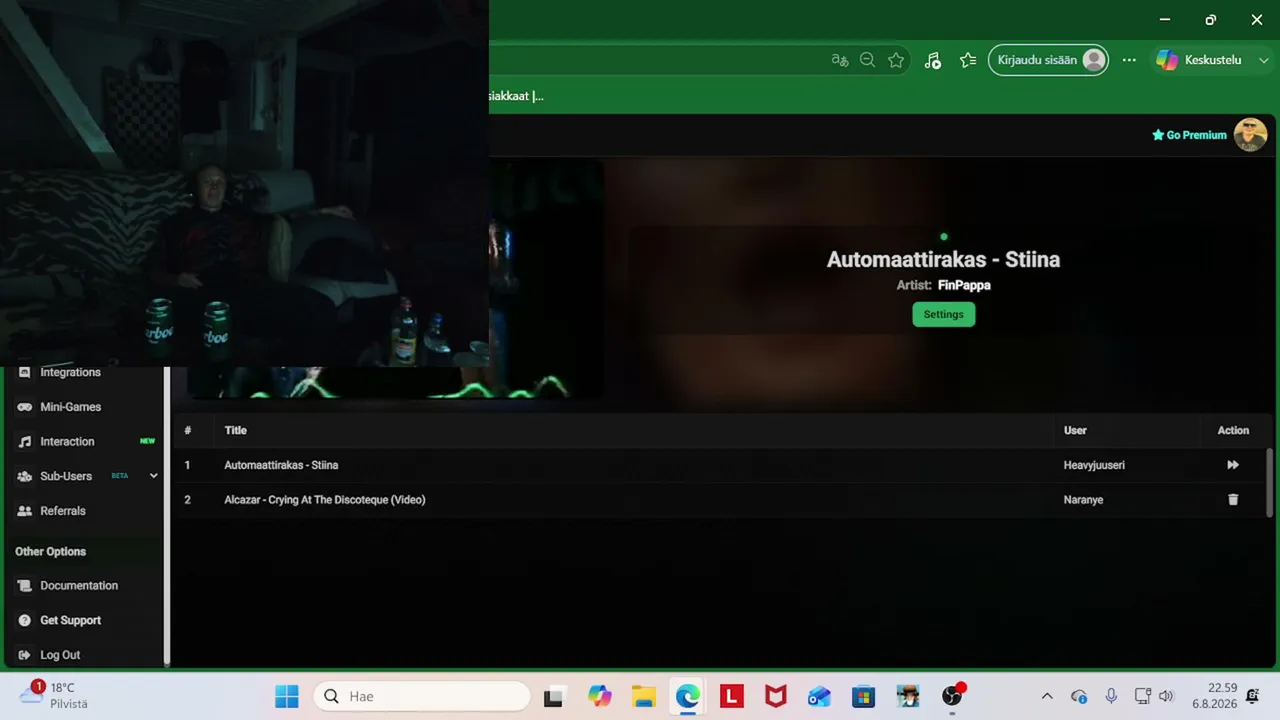
Task: Open browser settings and more menu
Action: tap(1129, 60)
